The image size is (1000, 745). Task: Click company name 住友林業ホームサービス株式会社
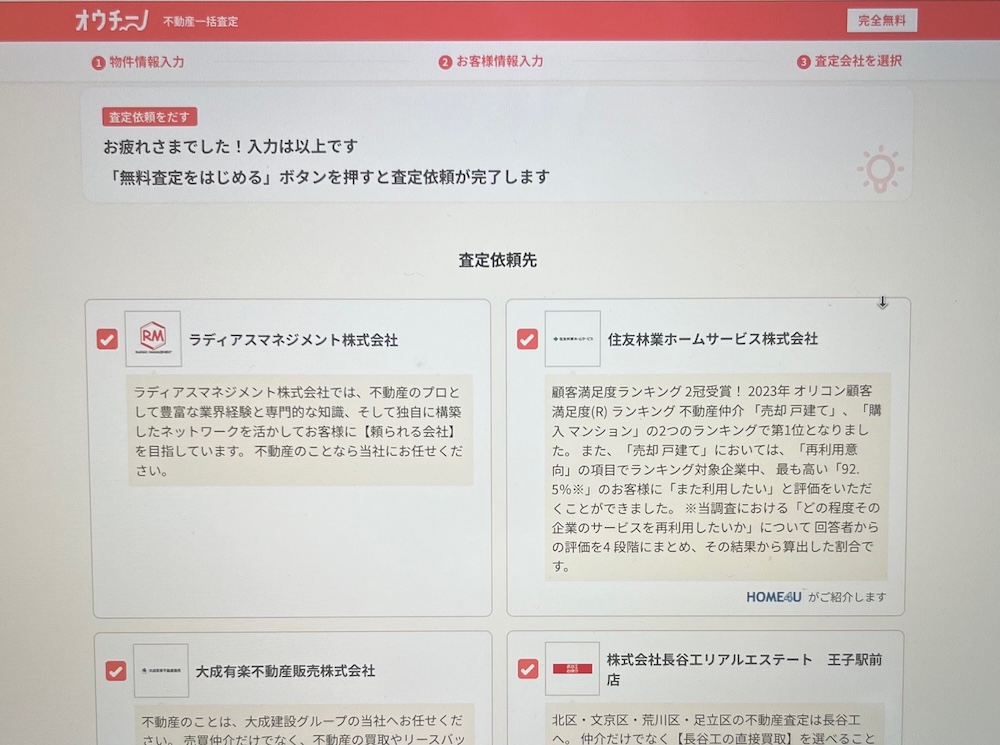point(712,339)
